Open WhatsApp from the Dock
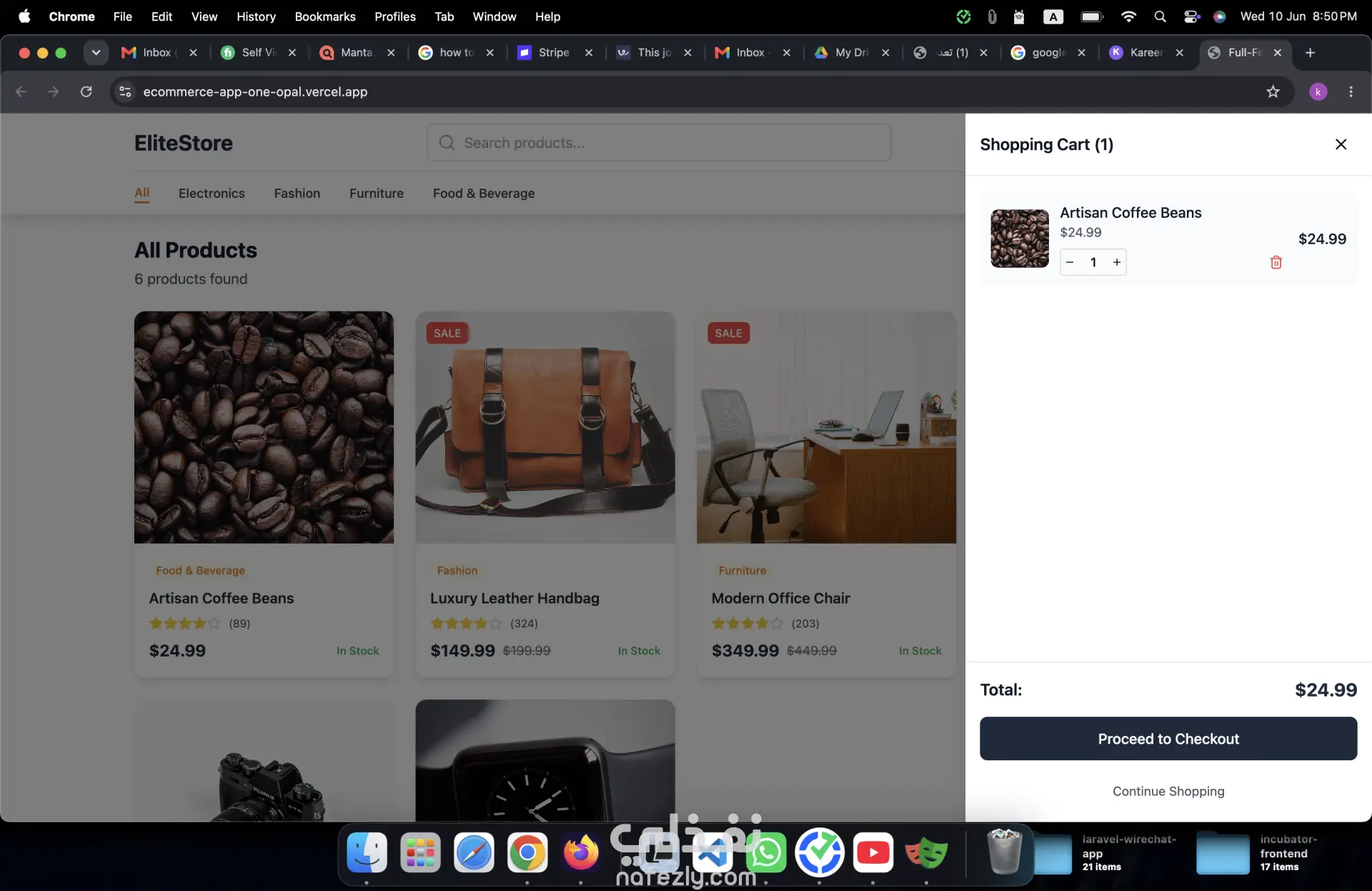 [x=766, y=852]
